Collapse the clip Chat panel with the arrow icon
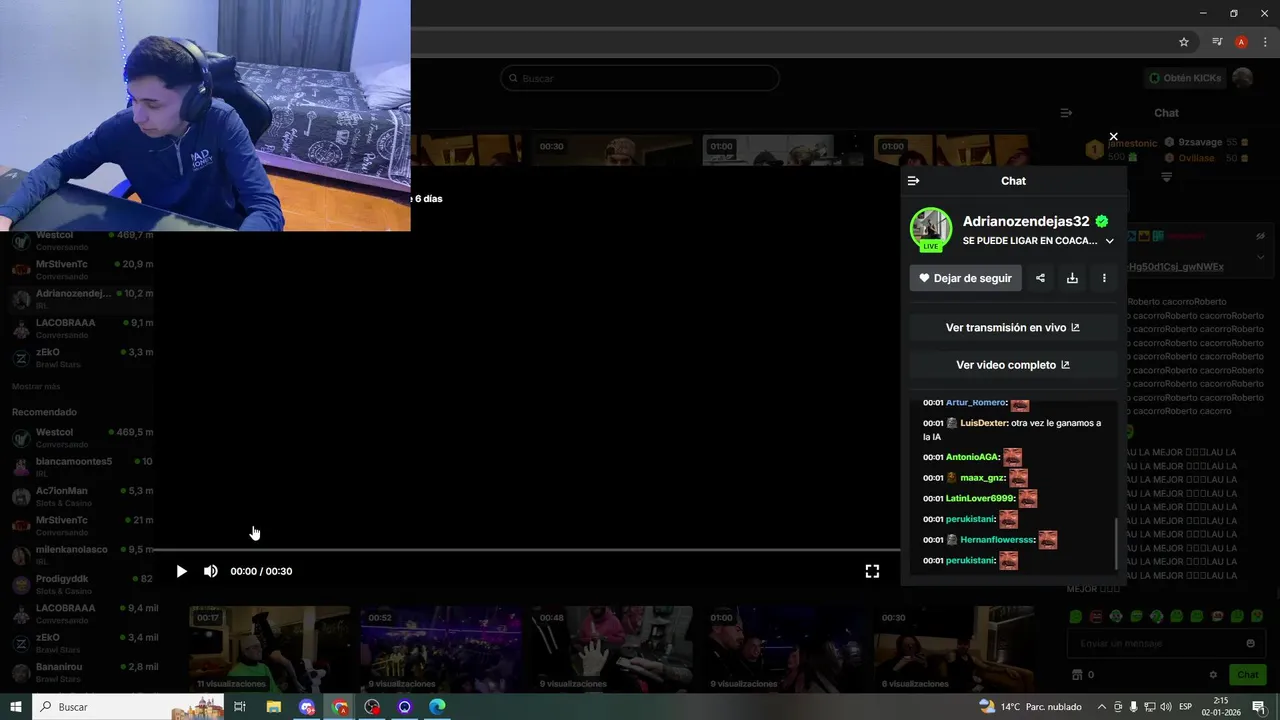The width and height of the screenshot is (1280, 720). [913, 181]
